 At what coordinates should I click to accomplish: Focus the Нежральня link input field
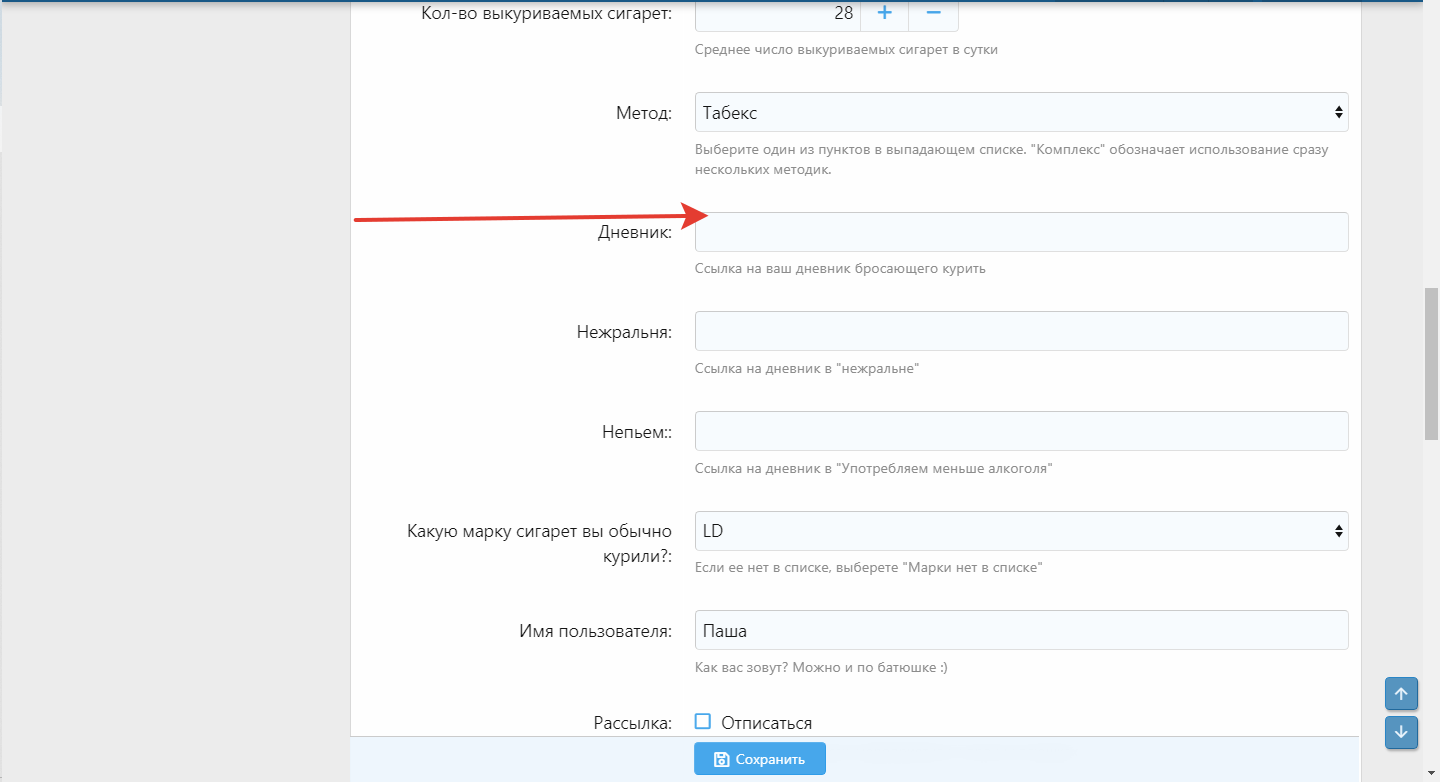pyautogui.click(x=1021, y=331)
